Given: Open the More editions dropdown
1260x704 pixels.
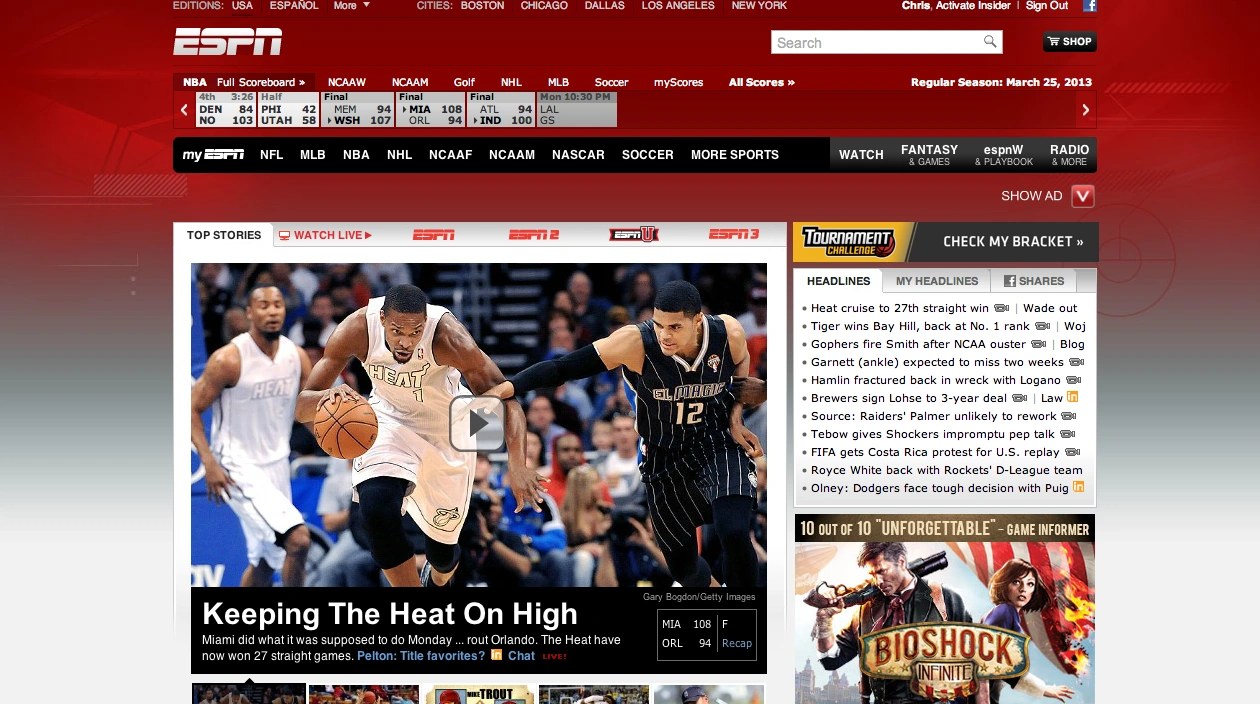Looking at the screenshot, I should pyautogui.click(x=352, y=6).
